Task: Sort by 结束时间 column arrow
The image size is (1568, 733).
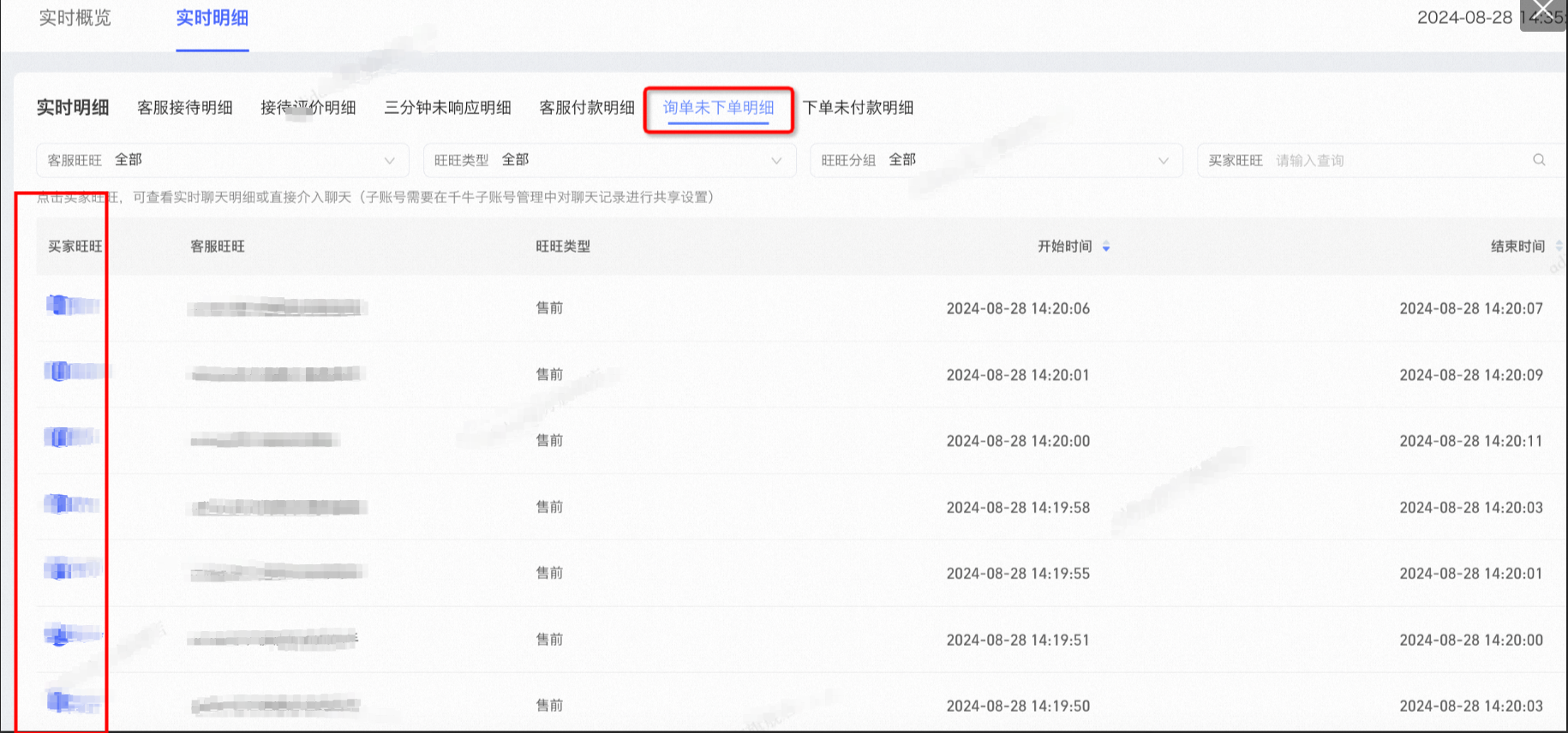Action: point(1558,247)
